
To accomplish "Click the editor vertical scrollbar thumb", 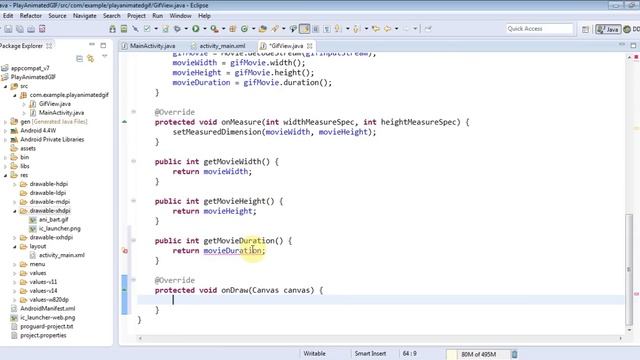I will [629, 269].
